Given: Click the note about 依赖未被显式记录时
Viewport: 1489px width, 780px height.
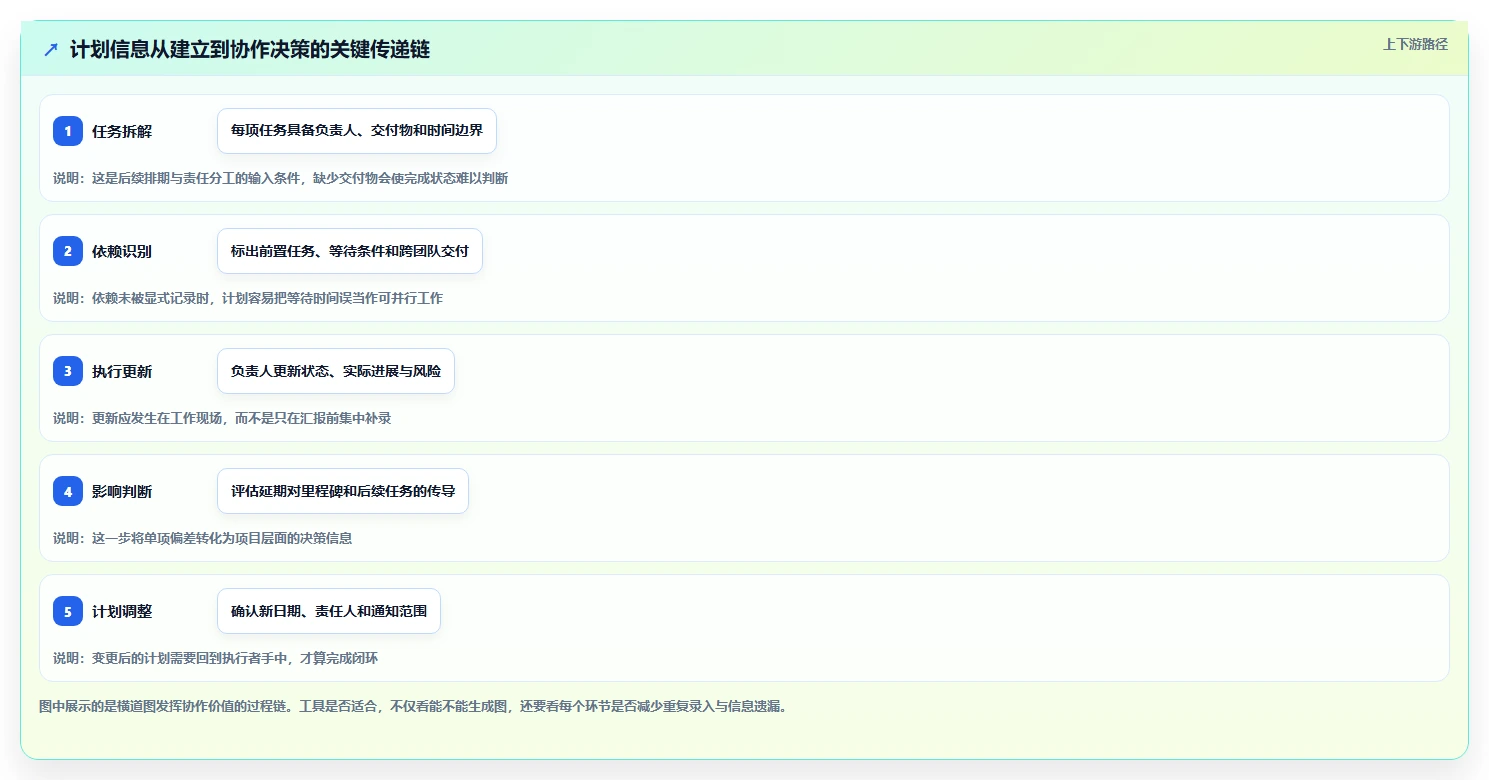Looking at the screenshot, I should coord(248,298).
